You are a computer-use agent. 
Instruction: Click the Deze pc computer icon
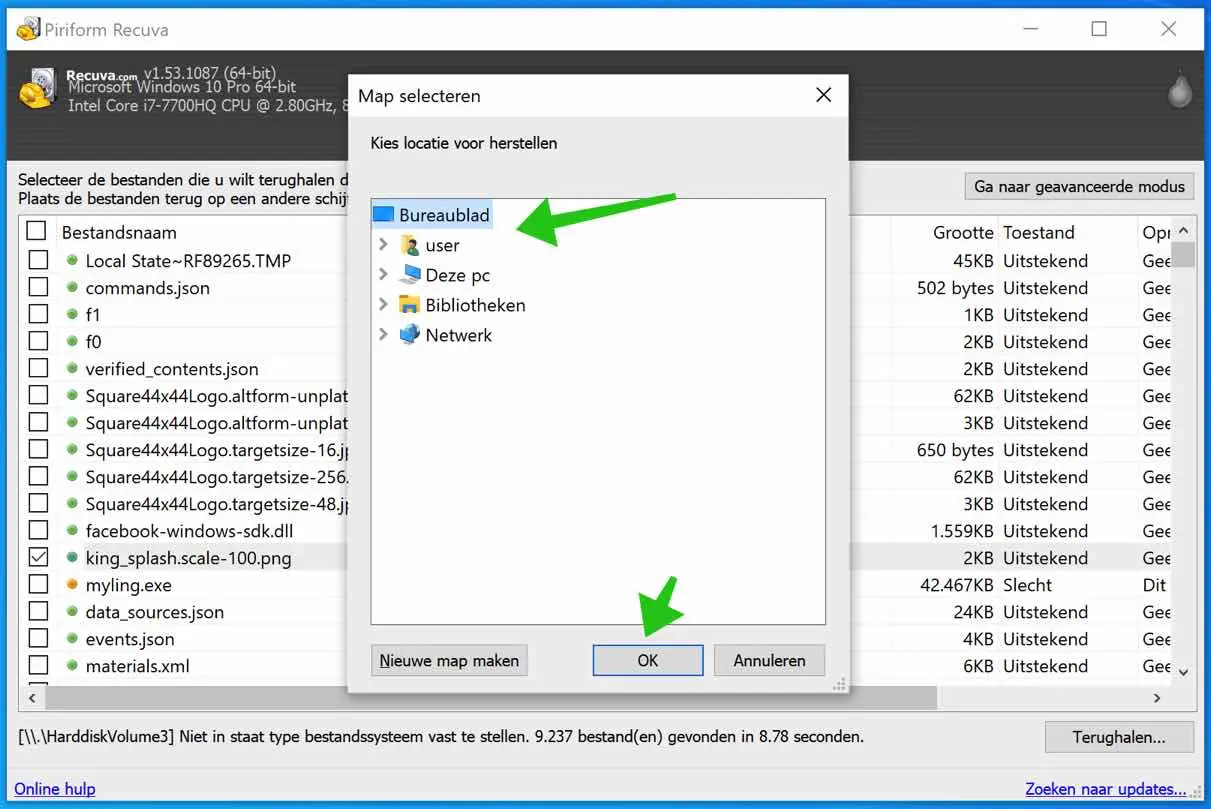pos(410,275)
